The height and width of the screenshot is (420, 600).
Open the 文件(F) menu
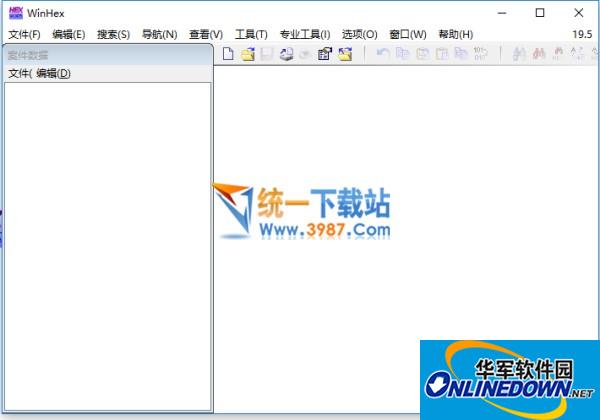(x=24, y=34)
